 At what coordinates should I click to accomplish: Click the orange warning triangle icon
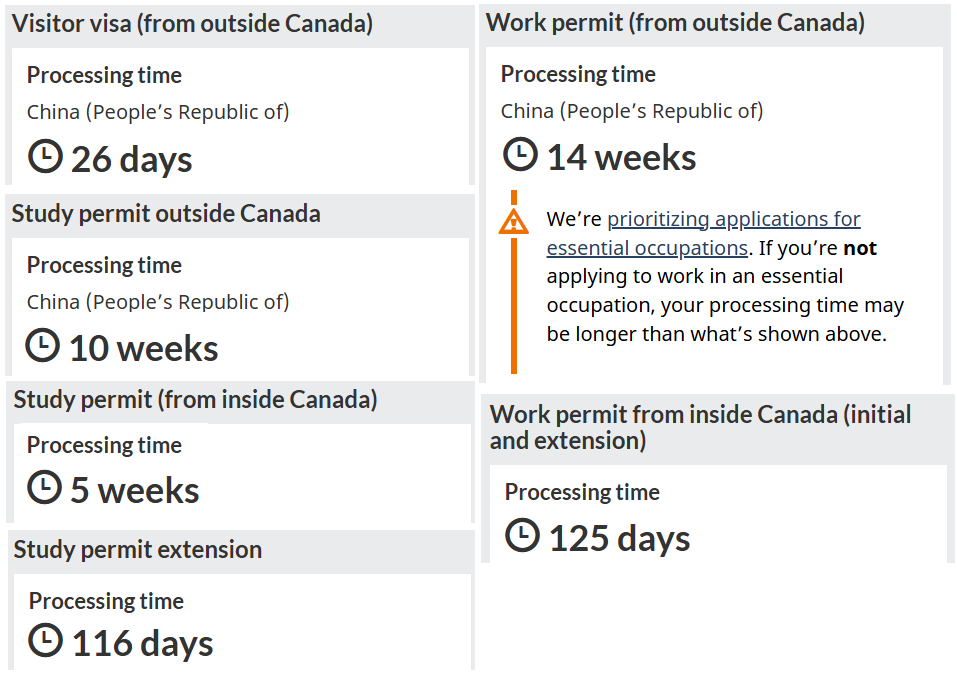514,222
